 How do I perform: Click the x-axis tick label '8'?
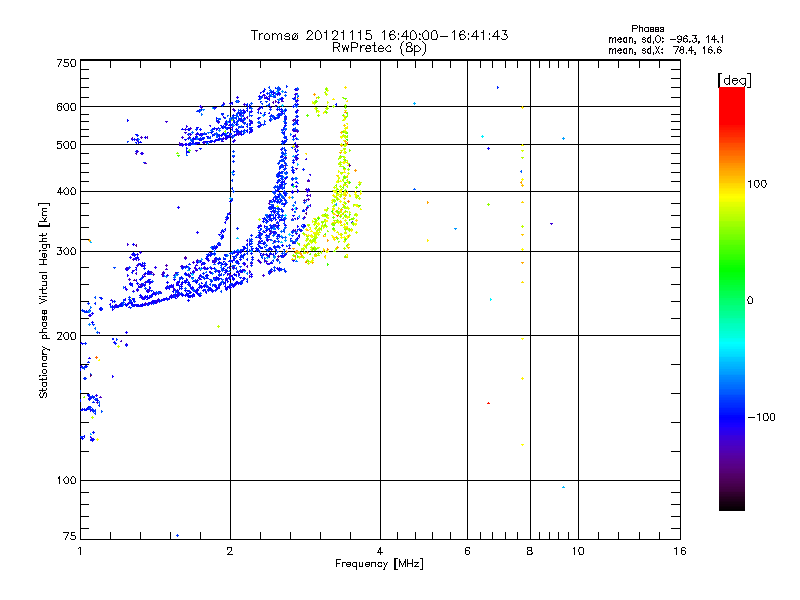click(x=530, y=551)
